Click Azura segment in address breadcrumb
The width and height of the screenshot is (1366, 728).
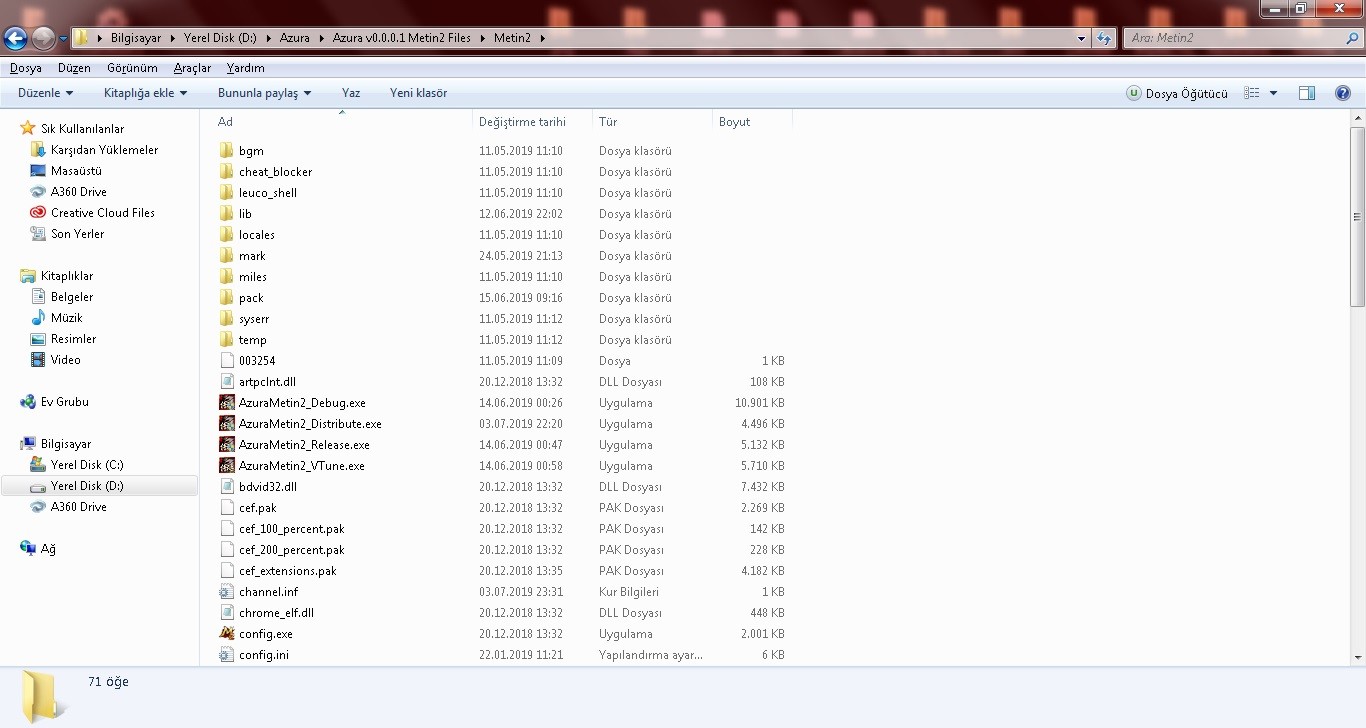click(294, 38)
